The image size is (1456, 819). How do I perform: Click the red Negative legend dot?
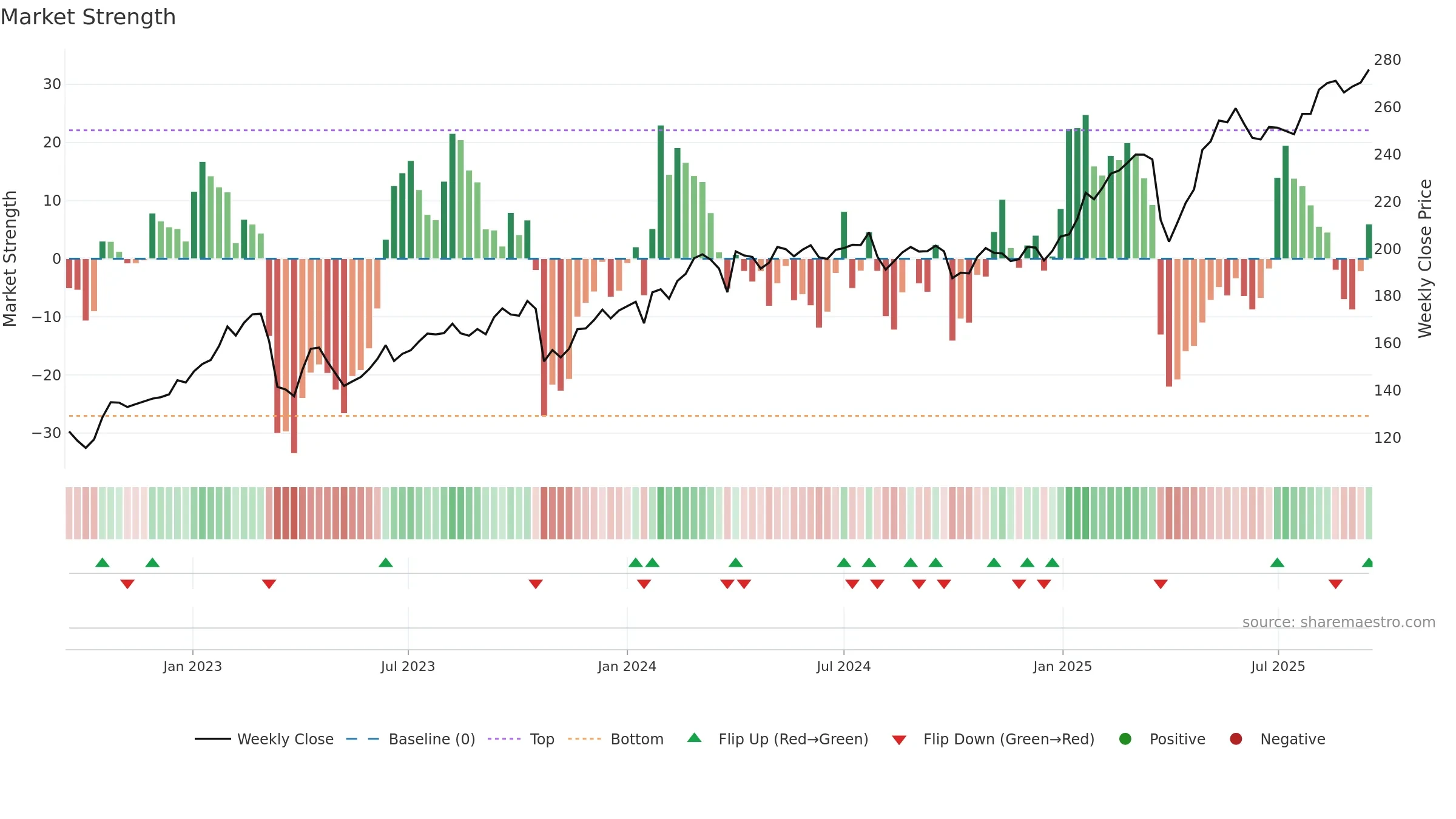(1236, 739)
